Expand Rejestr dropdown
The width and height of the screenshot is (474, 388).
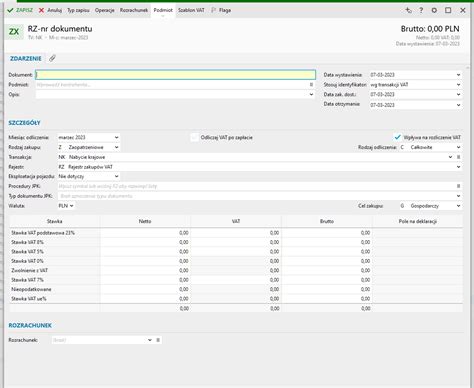(459, 167)
